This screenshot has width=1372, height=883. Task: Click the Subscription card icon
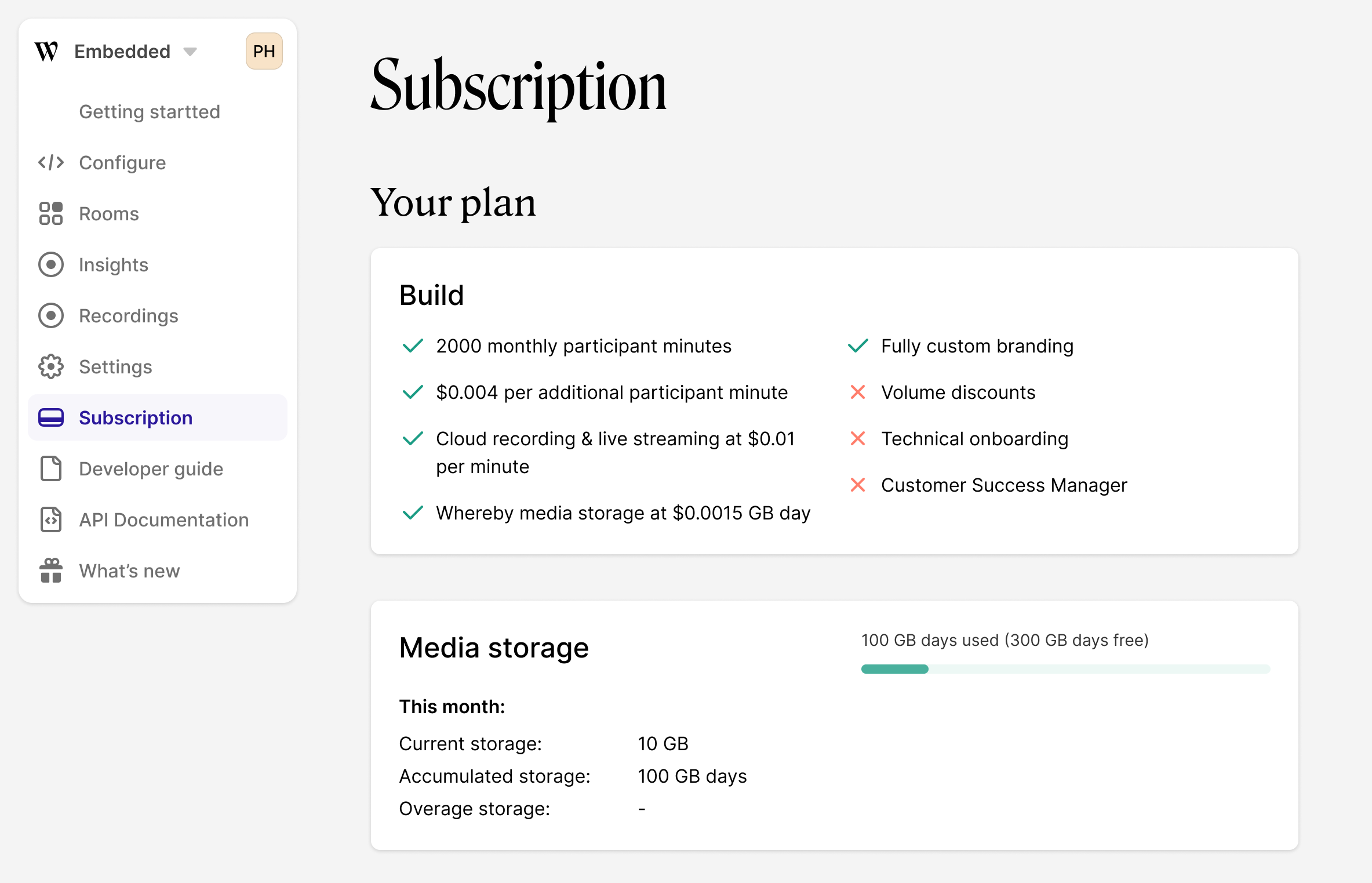[x=51, y=417]
